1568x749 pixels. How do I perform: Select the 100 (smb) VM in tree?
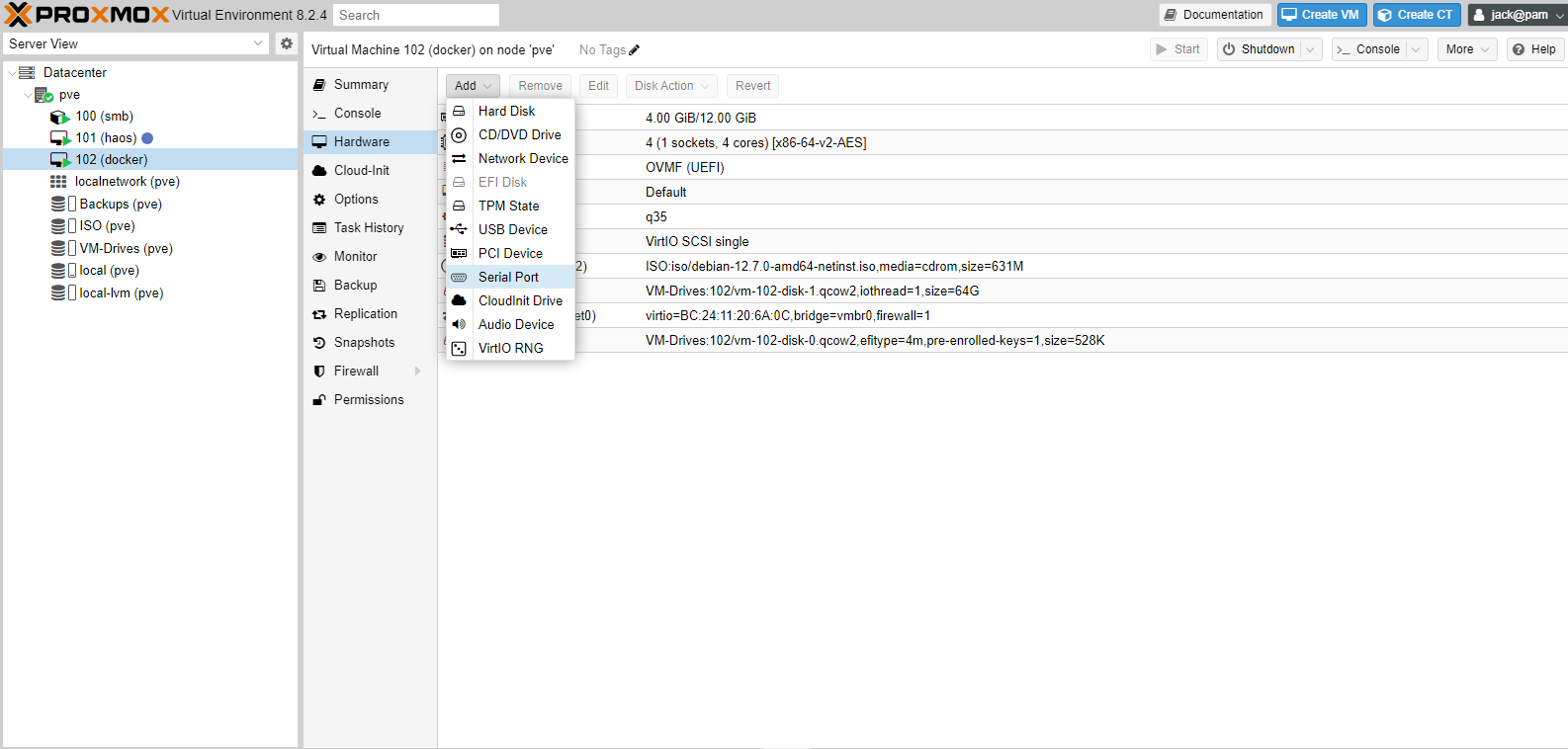[x=104, y=117]
